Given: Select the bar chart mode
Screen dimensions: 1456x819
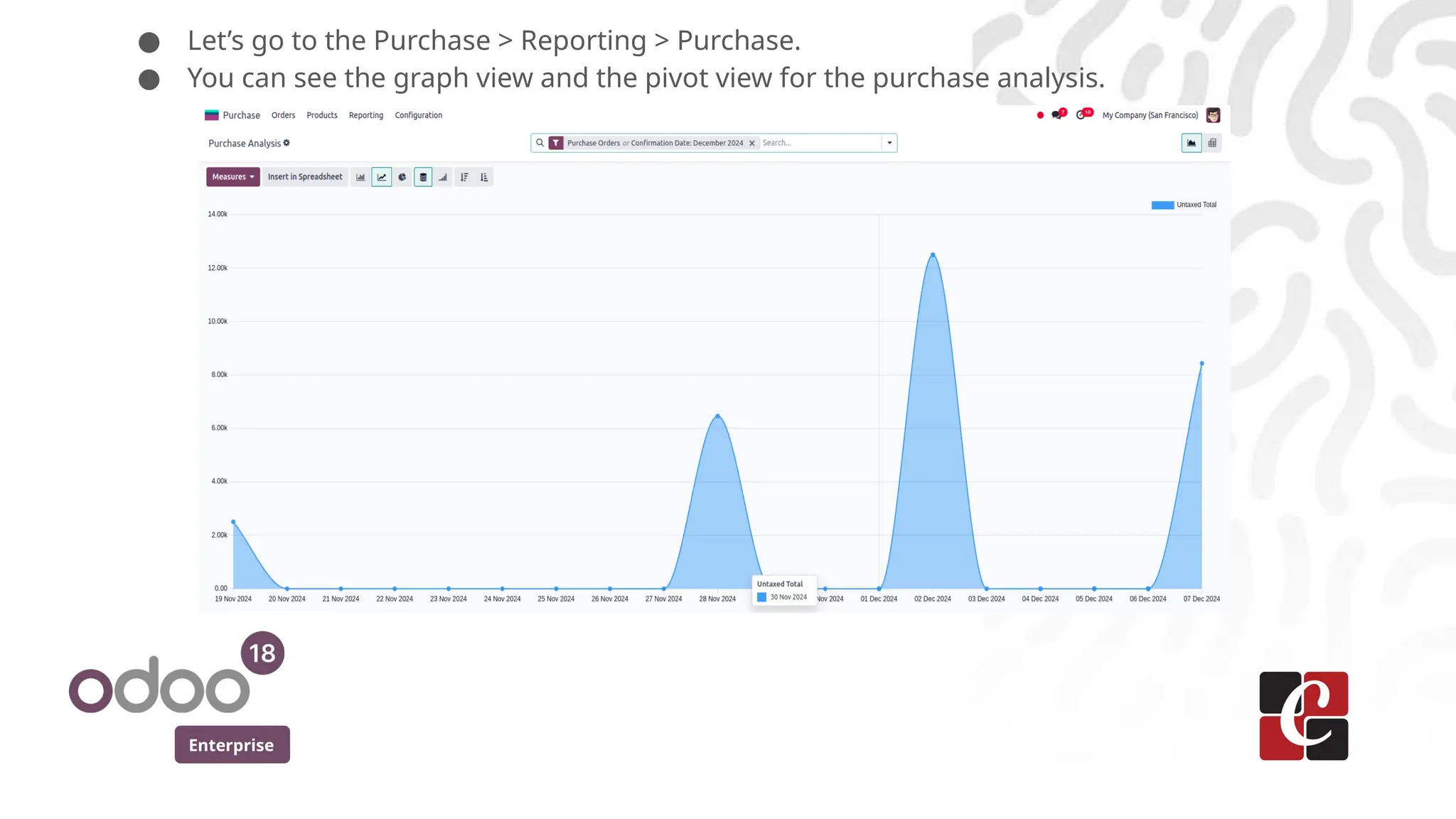Looking at the screenshot, I should click(360, 177).
